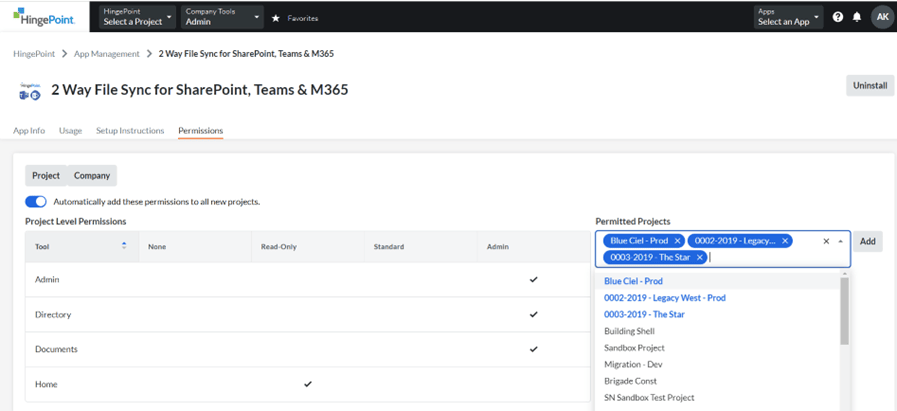Screen dimensions: 897x411
Task: Sort the Tool column
Action: pyautogui.click(x=124, y=246)
